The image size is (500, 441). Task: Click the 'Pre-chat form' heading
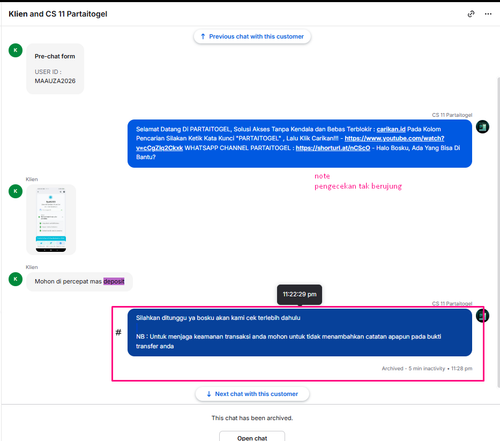55,56
